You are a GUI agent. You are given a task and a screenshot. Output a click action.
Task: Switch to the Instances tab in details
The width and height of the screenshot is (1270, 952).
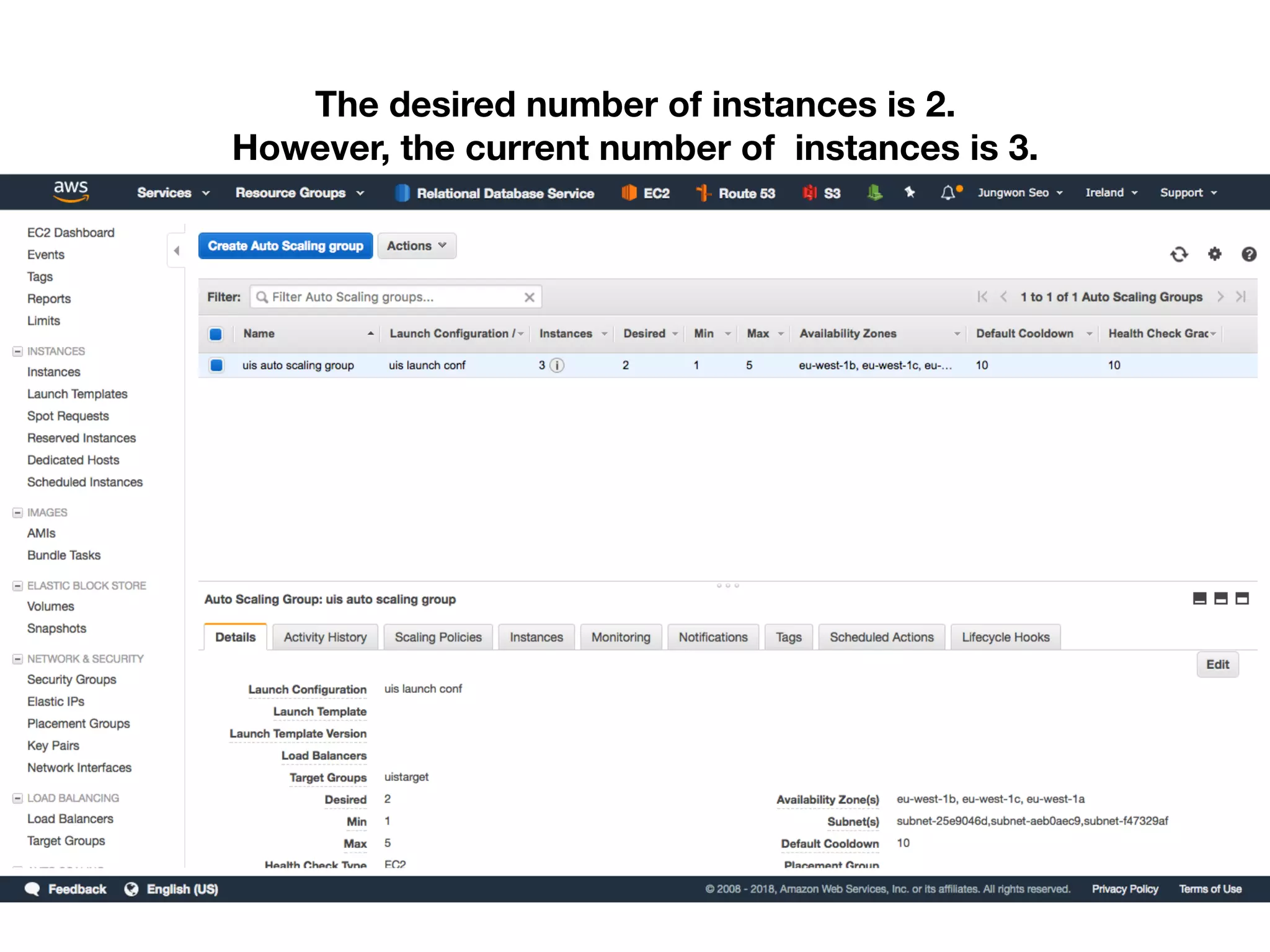pyautogui.click(x=536, y=637)
